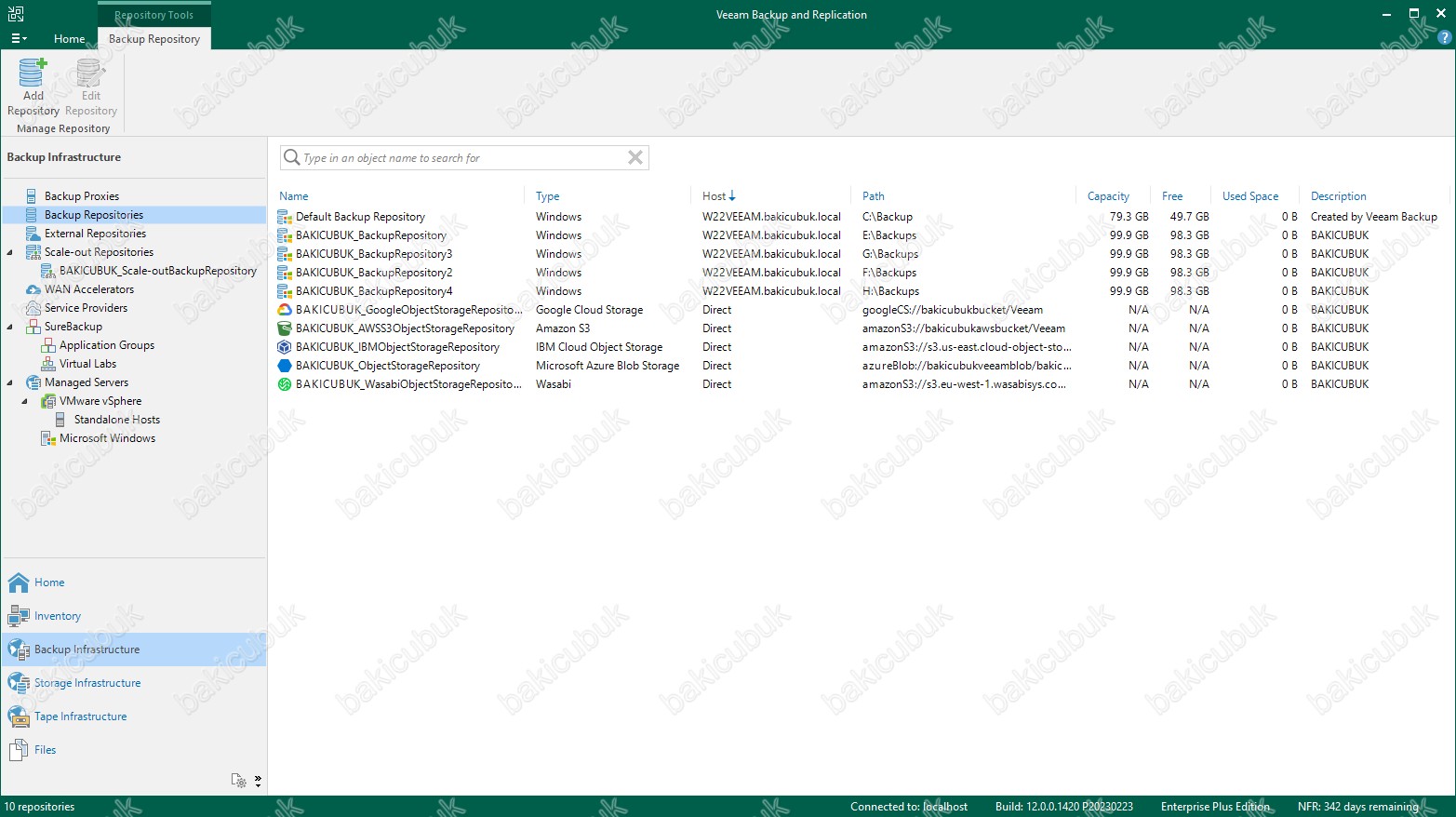This screenshot has width=1456, height=817.
Task: Sort by the Used Space column header
Action: pyautogui.click(x=1250, y=196)
